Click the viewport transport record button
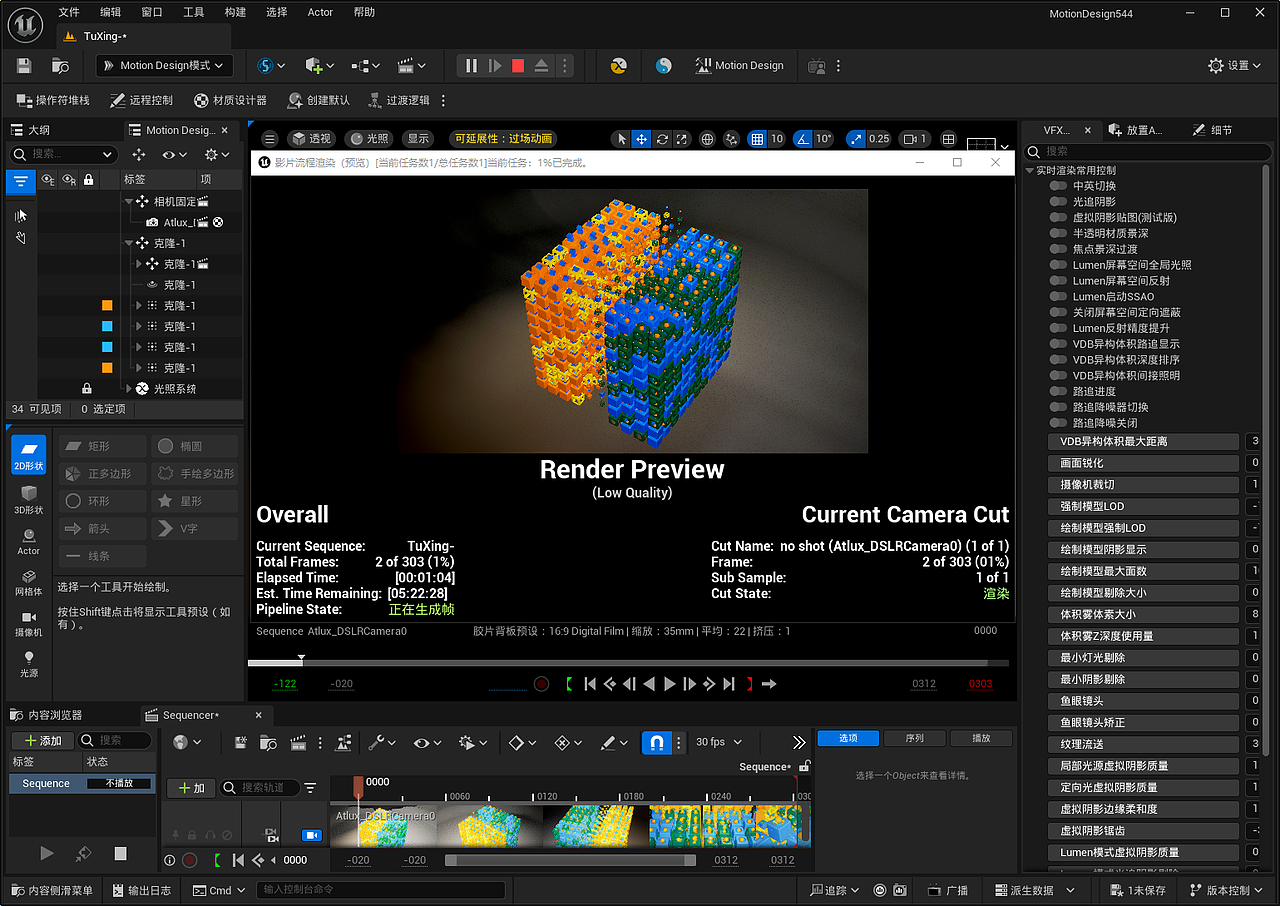This screenshot has width=1280, height=906. 541,684
